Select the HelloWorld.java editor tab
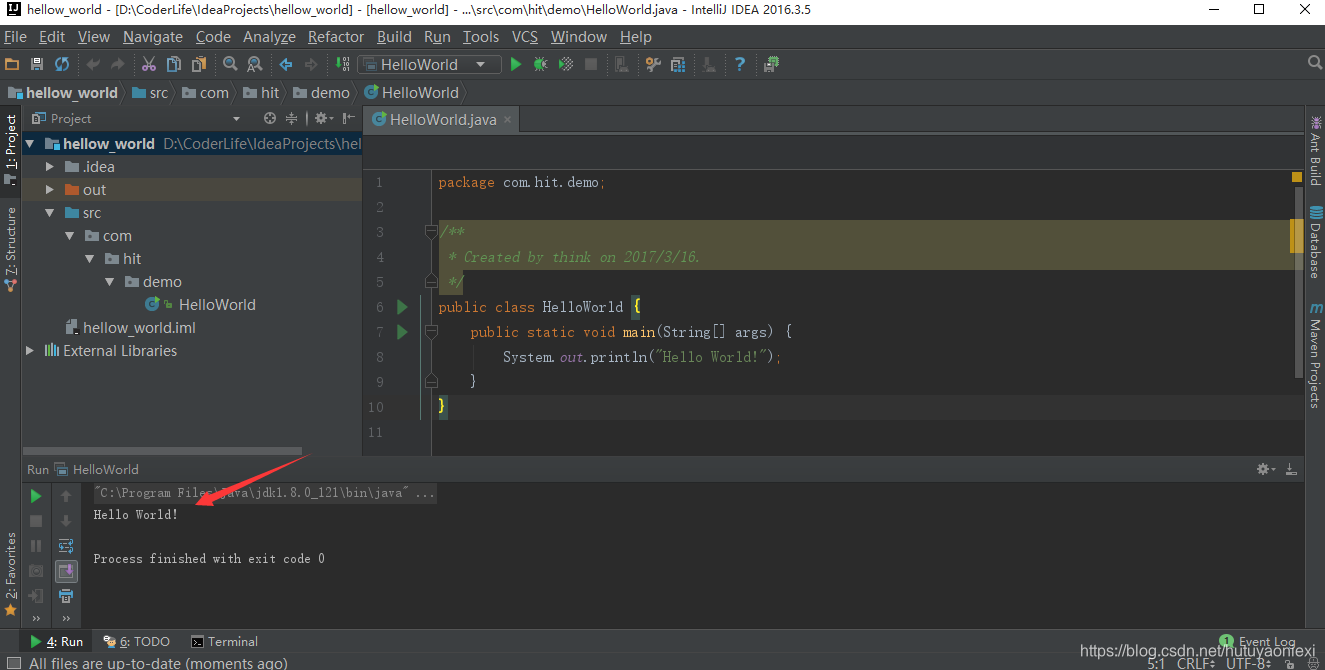Screen dimensions: 1325x670 tap(442, 119)
